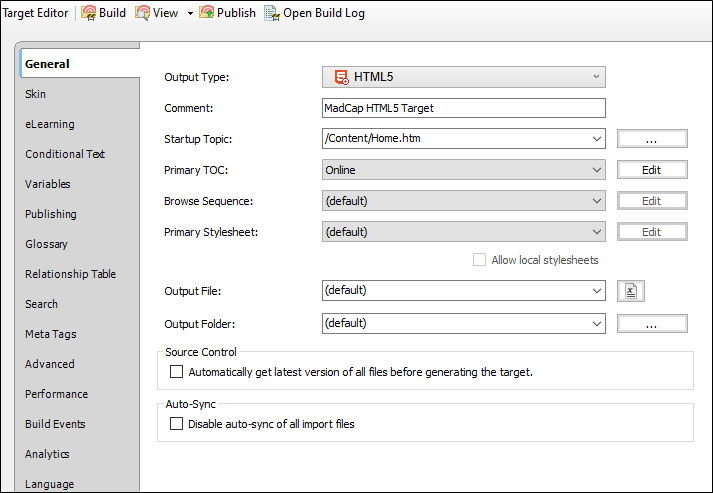Click the Output File export icon button

click(631, 291)
